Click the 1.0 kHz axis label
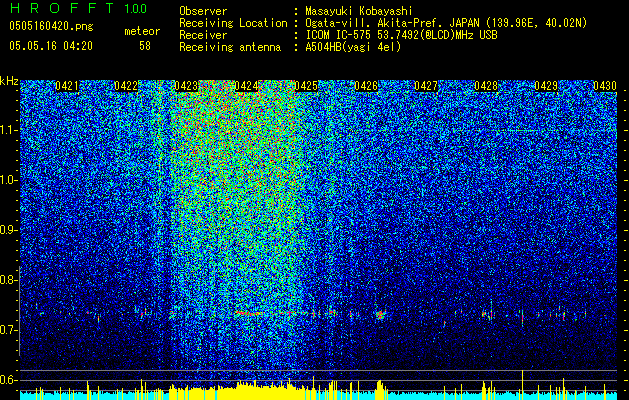The height and width of the screenshot is (400, 629). [x=8, y=180]
